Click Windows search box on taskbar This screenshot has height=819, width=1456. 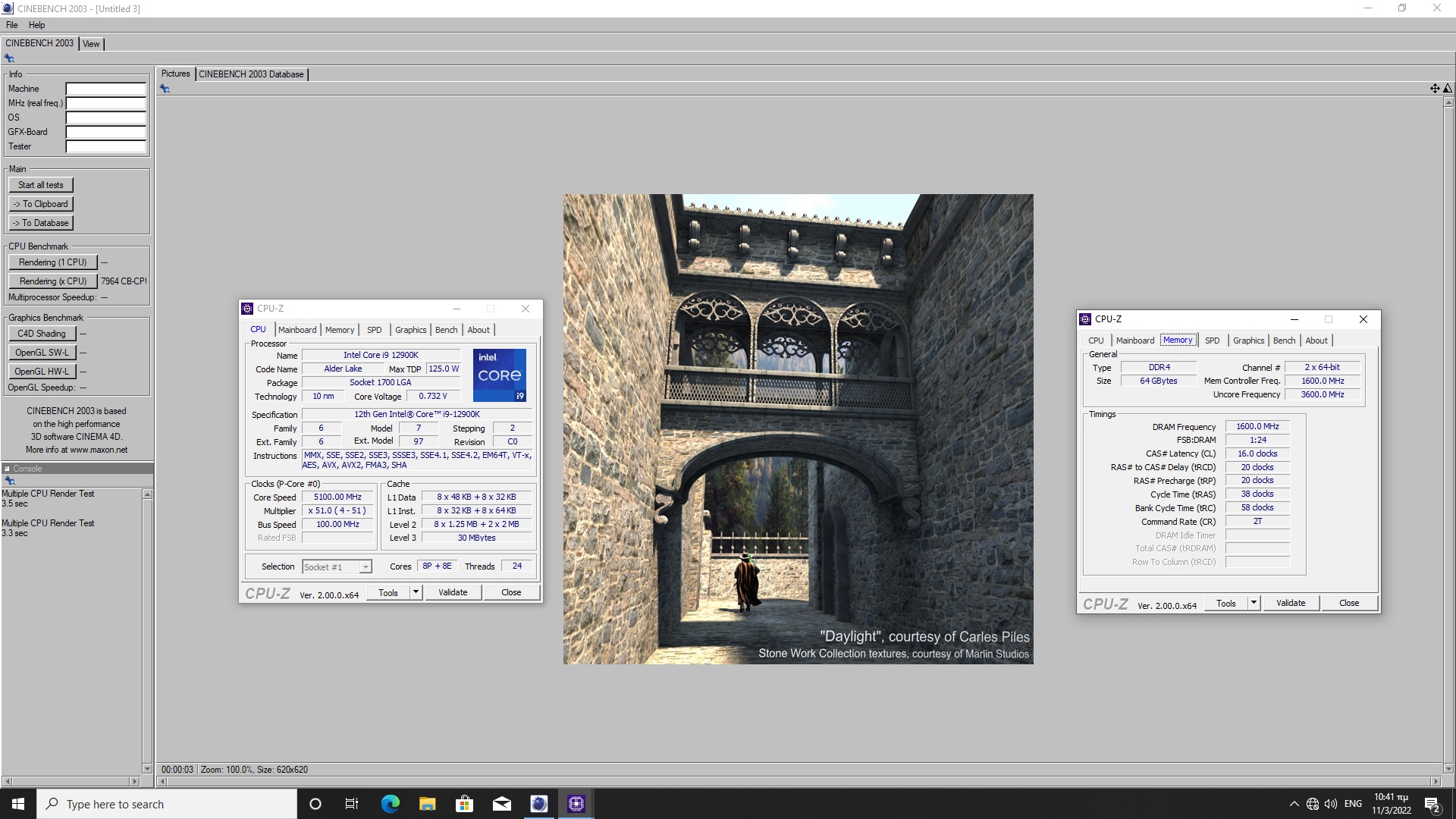(x=167, y=804)
